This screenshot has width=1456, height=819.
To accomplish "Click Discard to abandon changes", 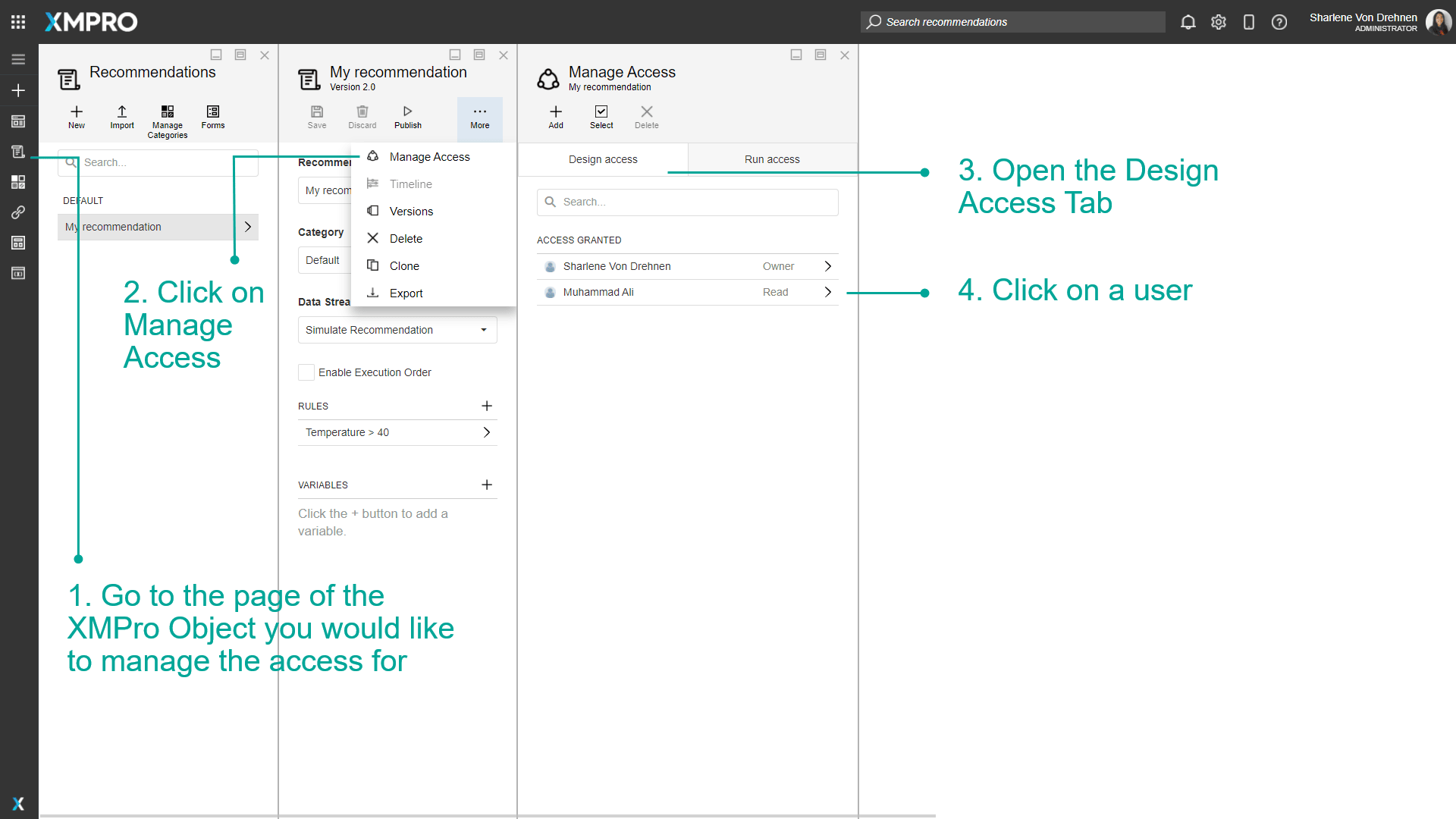I will pos(362,116).
